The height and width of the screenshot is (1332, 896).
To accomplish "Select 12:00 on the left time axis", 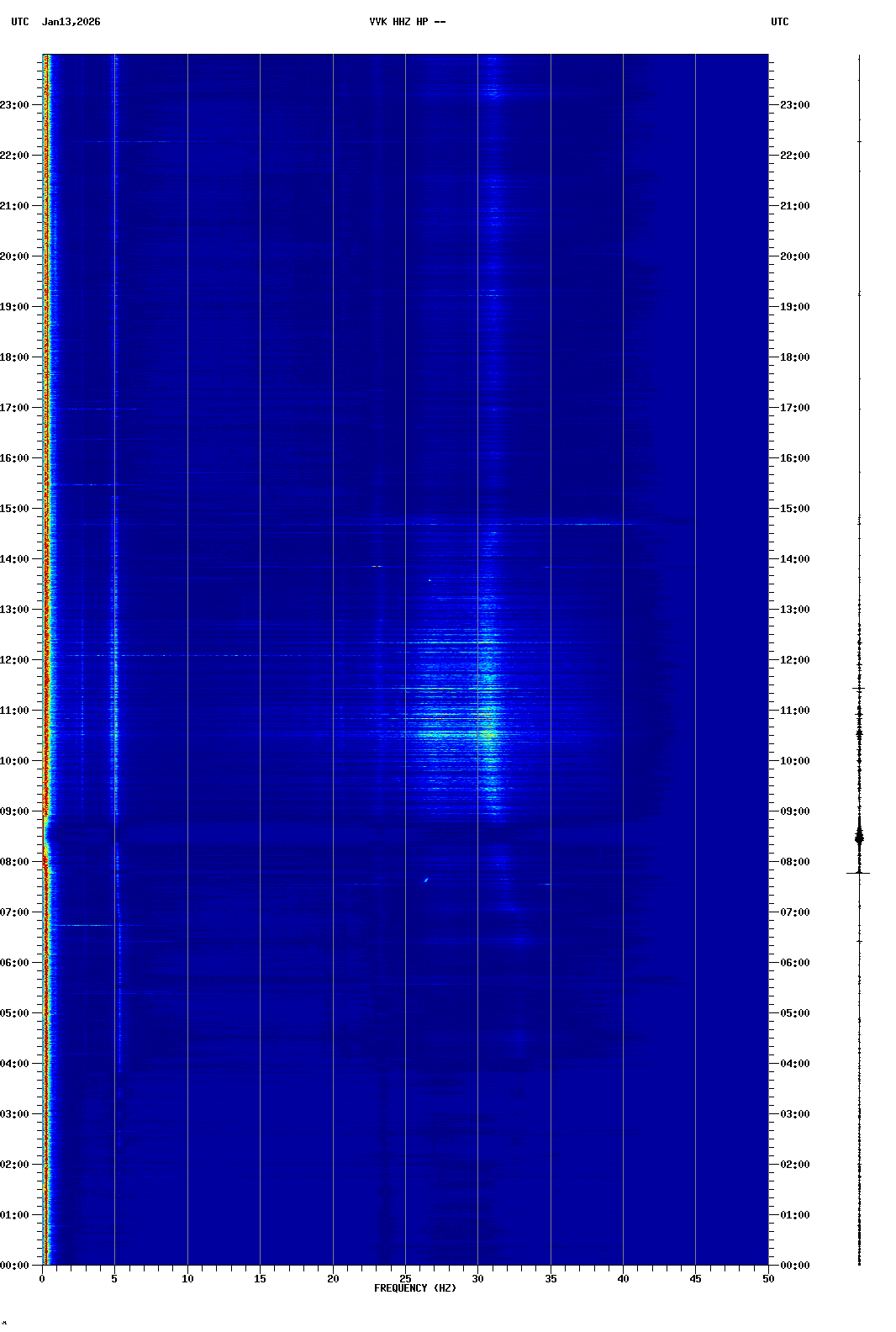I will tap(15, 660).
